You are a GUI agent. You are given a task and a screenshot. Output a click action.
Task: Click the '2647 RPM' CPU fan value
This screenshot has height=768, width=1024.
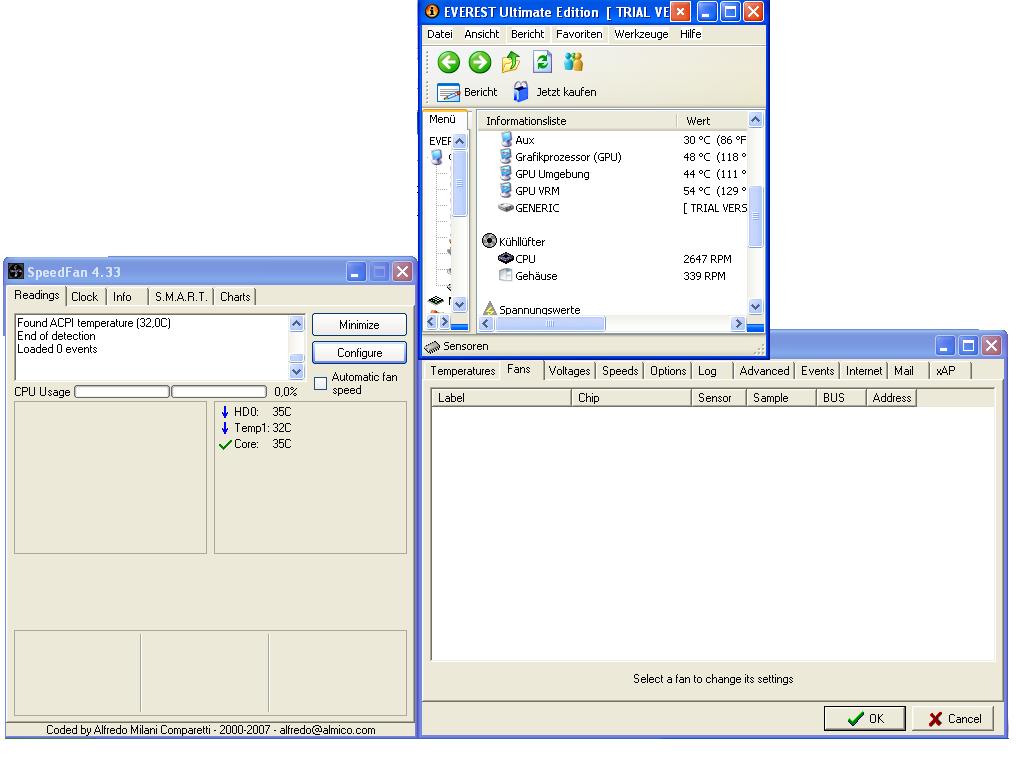(x=707, y=259)
